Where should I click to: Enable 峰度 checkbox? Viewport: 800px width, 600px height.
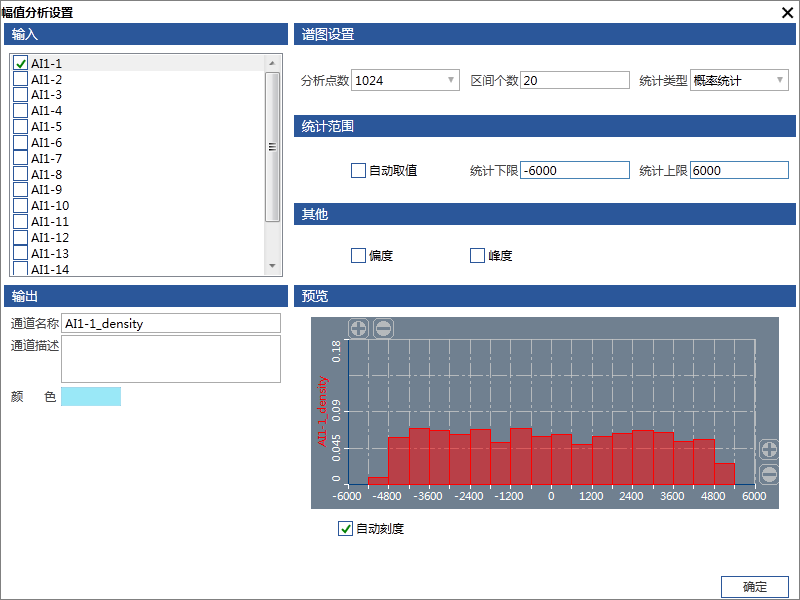point(477,255)
